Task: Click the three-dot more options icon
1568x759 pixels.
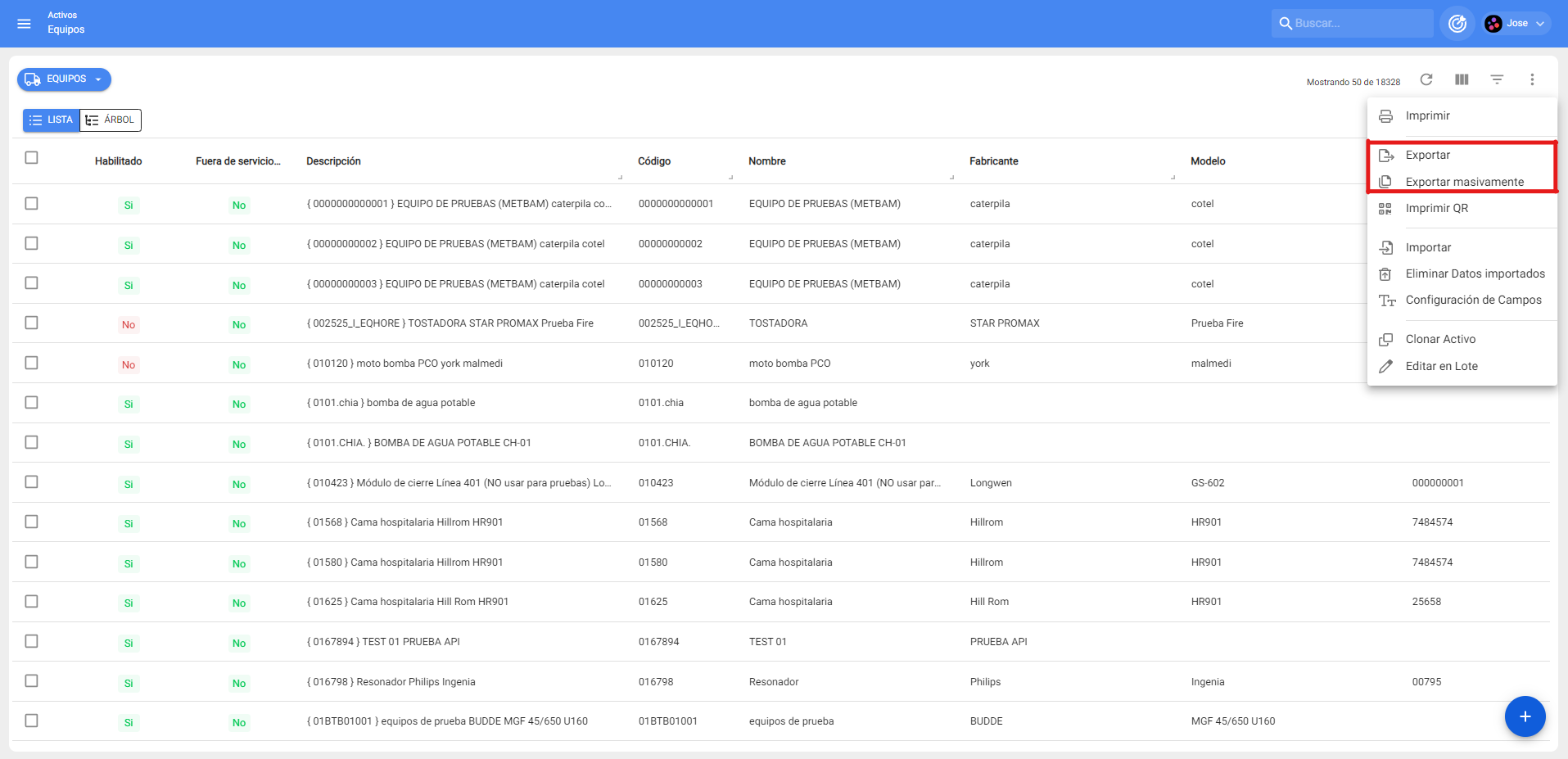Action: pyautogui.click(x=1532, y=79)
